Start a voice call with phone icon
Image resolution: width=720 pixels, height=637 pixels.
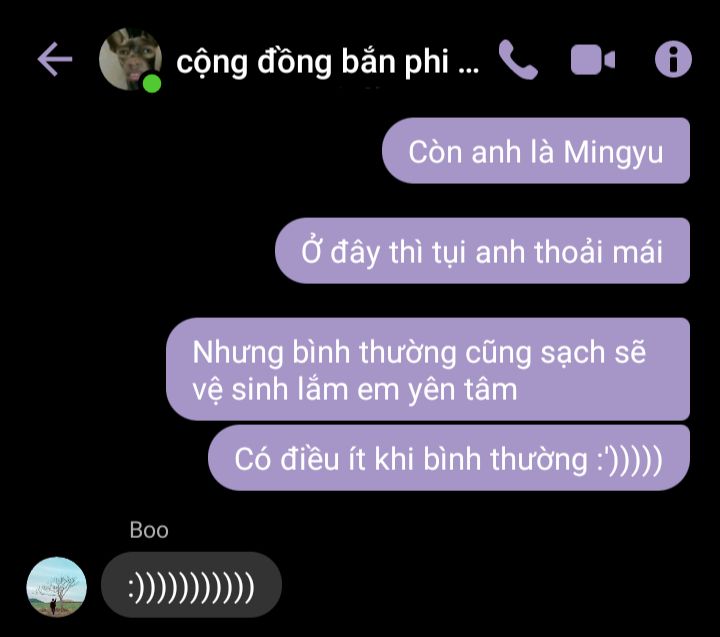pos(518,60)
